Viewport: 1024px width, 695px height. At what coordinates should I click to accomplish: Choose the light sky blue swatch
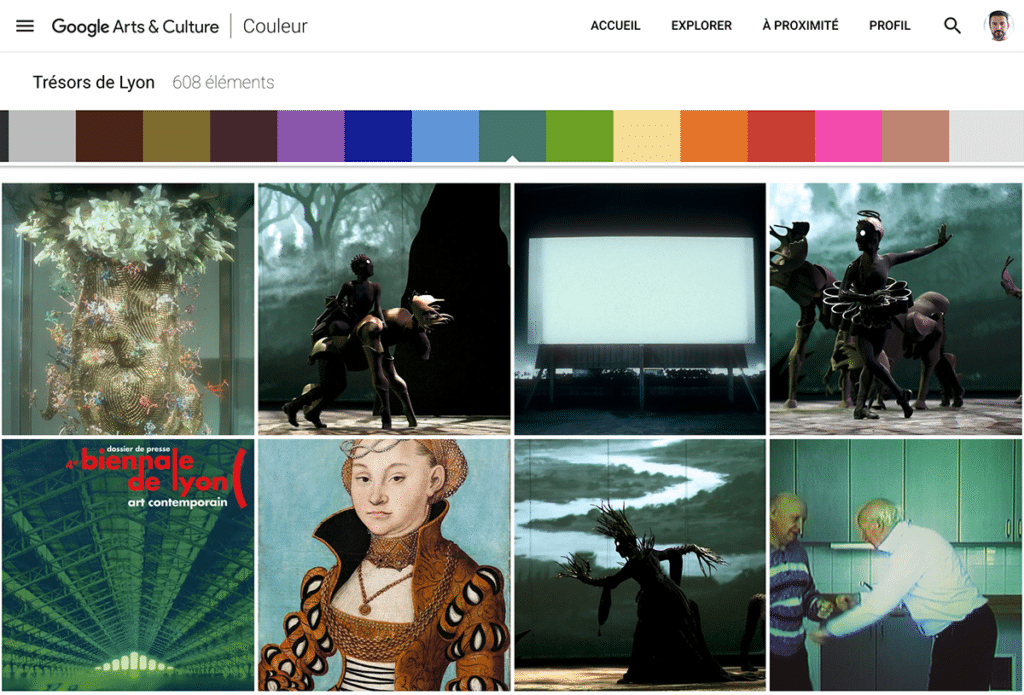pos(445,136)
